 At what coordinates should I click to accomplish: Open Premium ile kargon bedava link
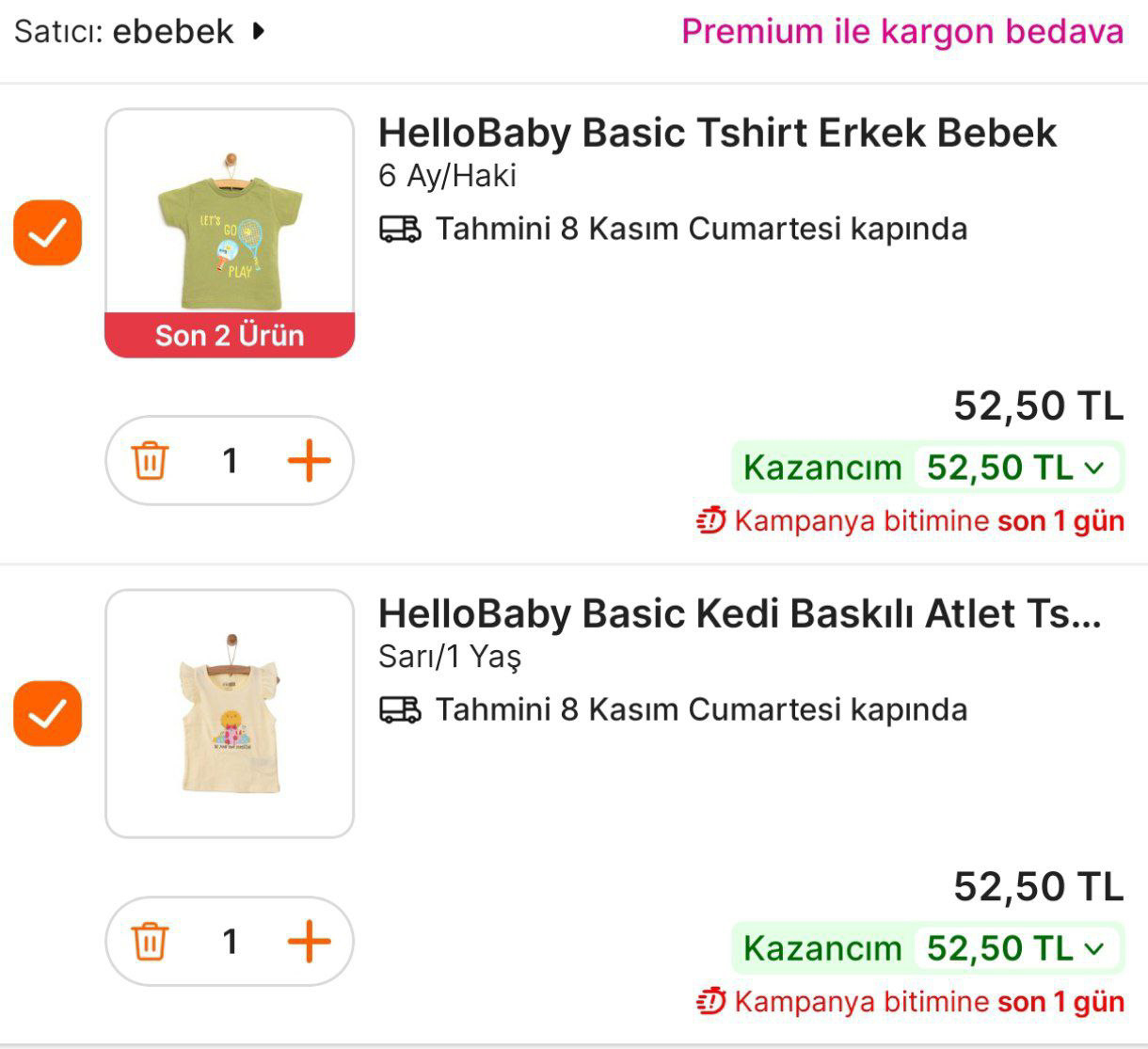click(x=901, y=31)
